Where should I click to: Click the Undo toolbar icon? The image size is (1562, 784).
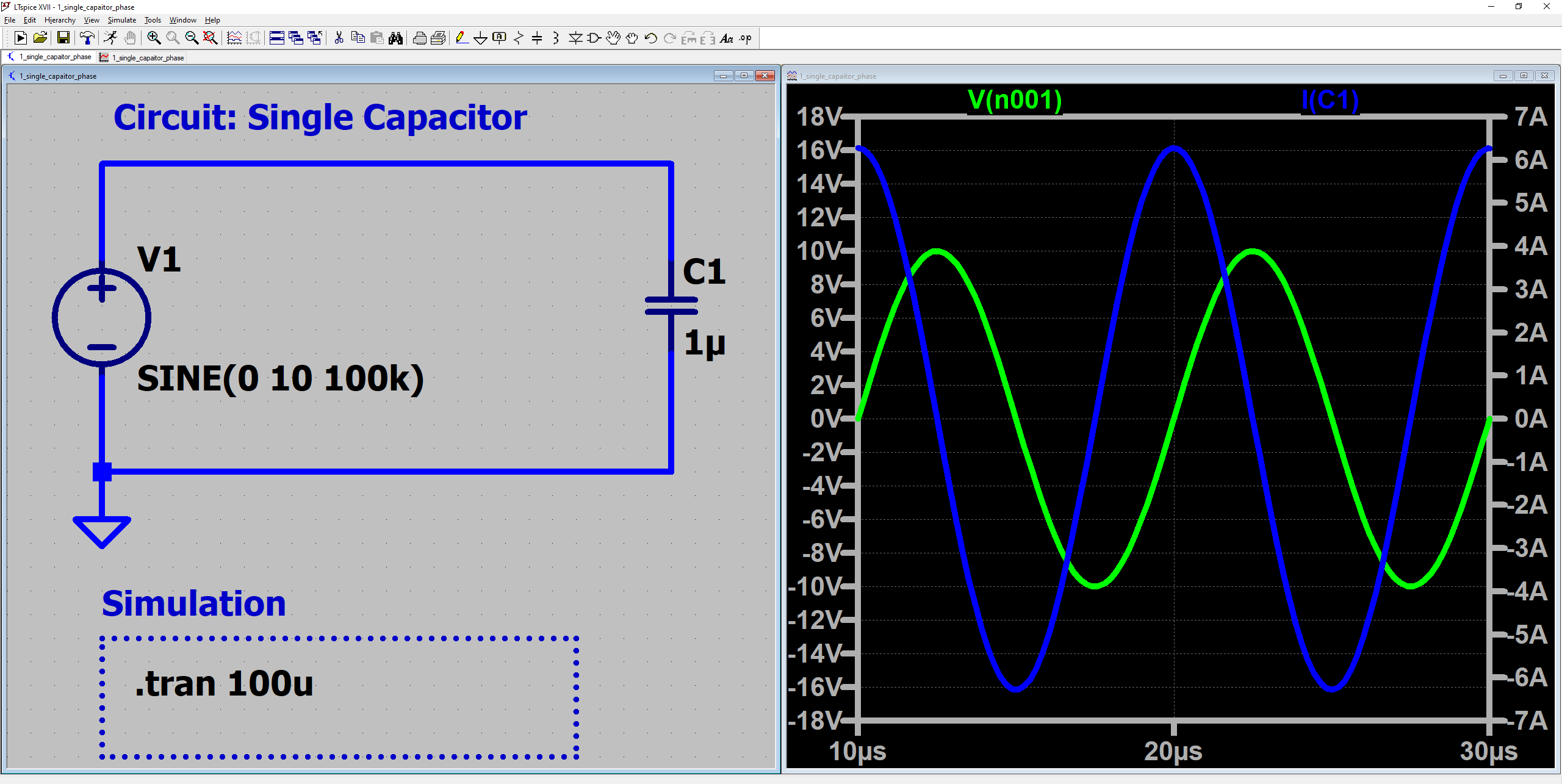650,38
